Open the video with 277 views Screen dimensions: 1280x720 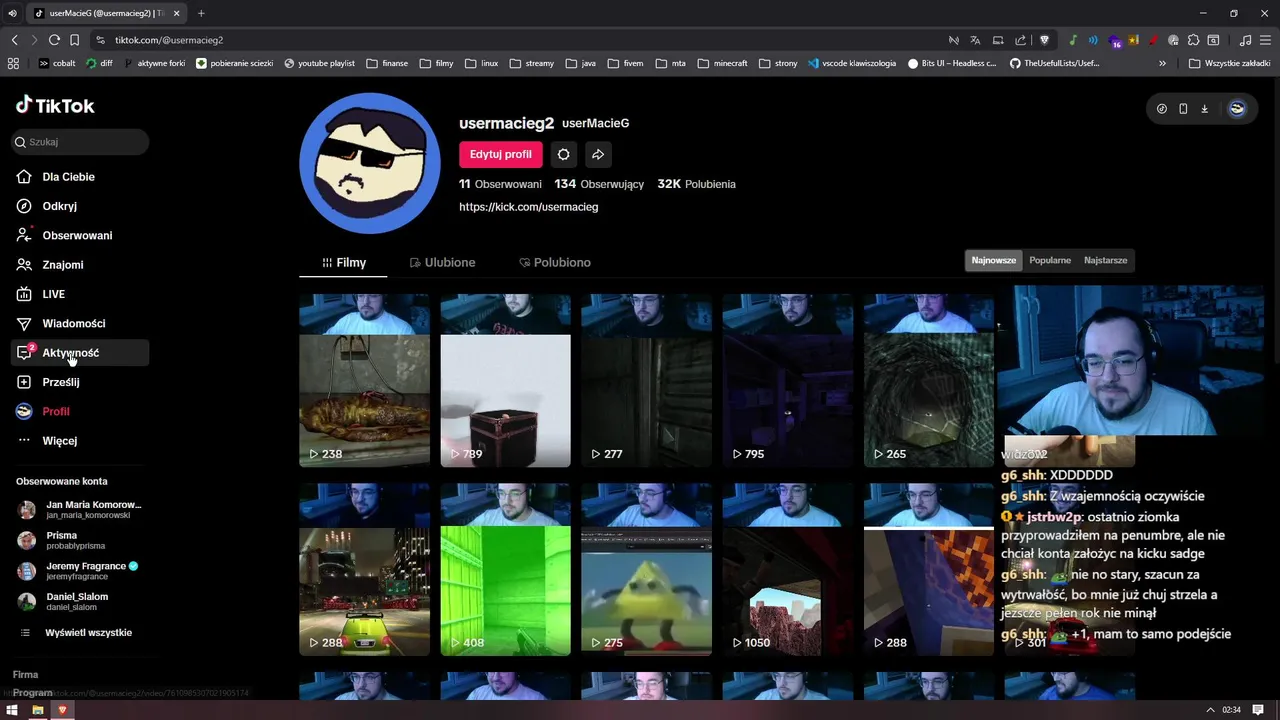[646, 380]
